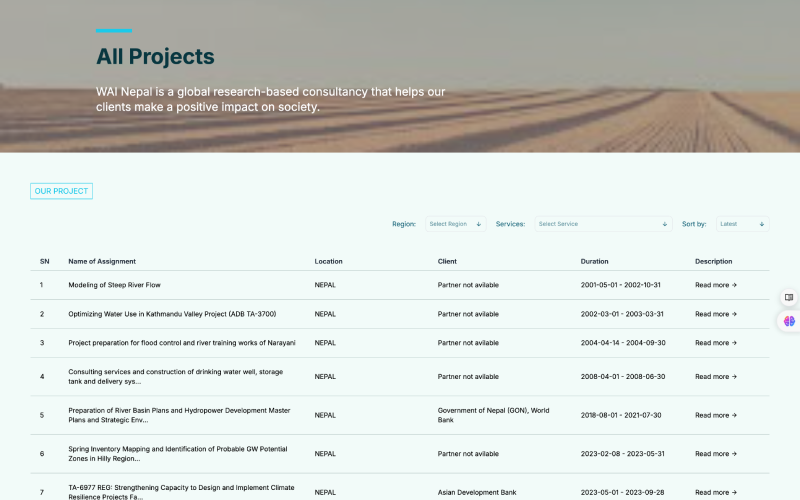Click duration '2002-03-01 - 2003-03-31'

click(x=622, y=314)
